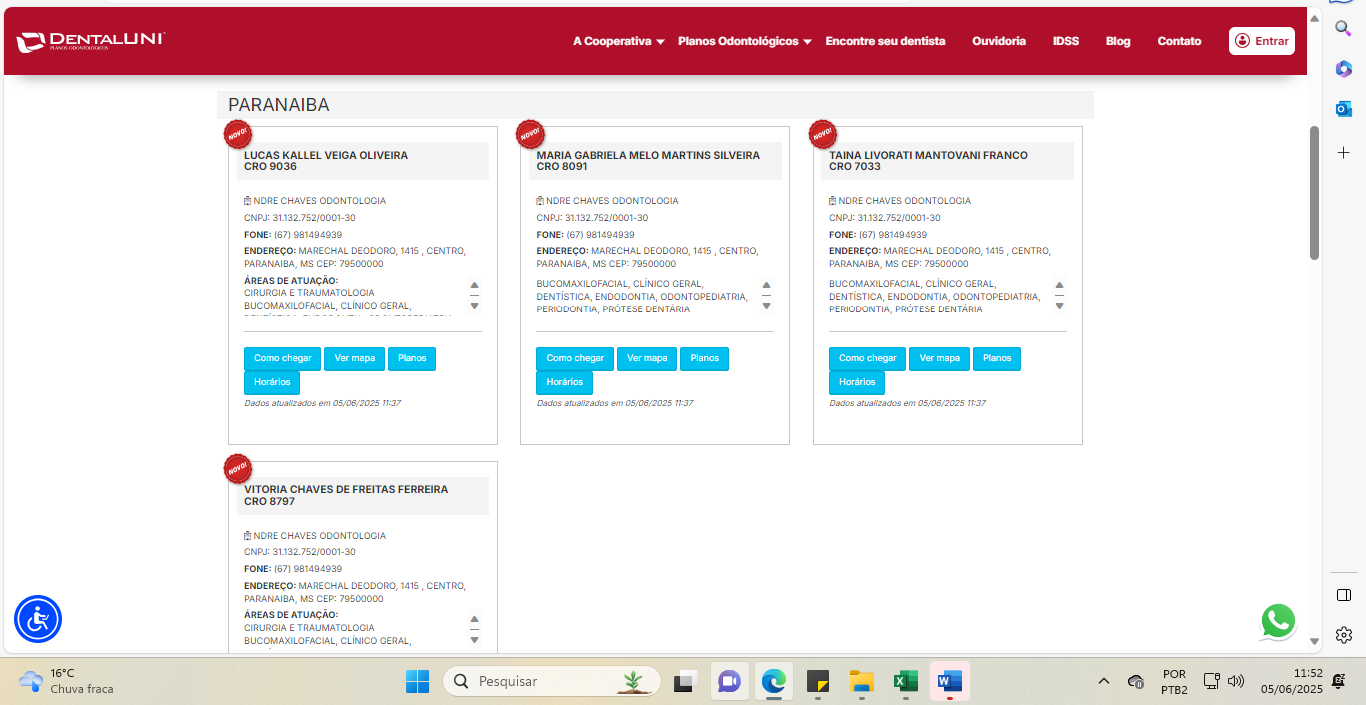Open the accessibility wheelchair icon
Image resolution: width=1366 pixels, height=705 pixels.
point(38,619)
